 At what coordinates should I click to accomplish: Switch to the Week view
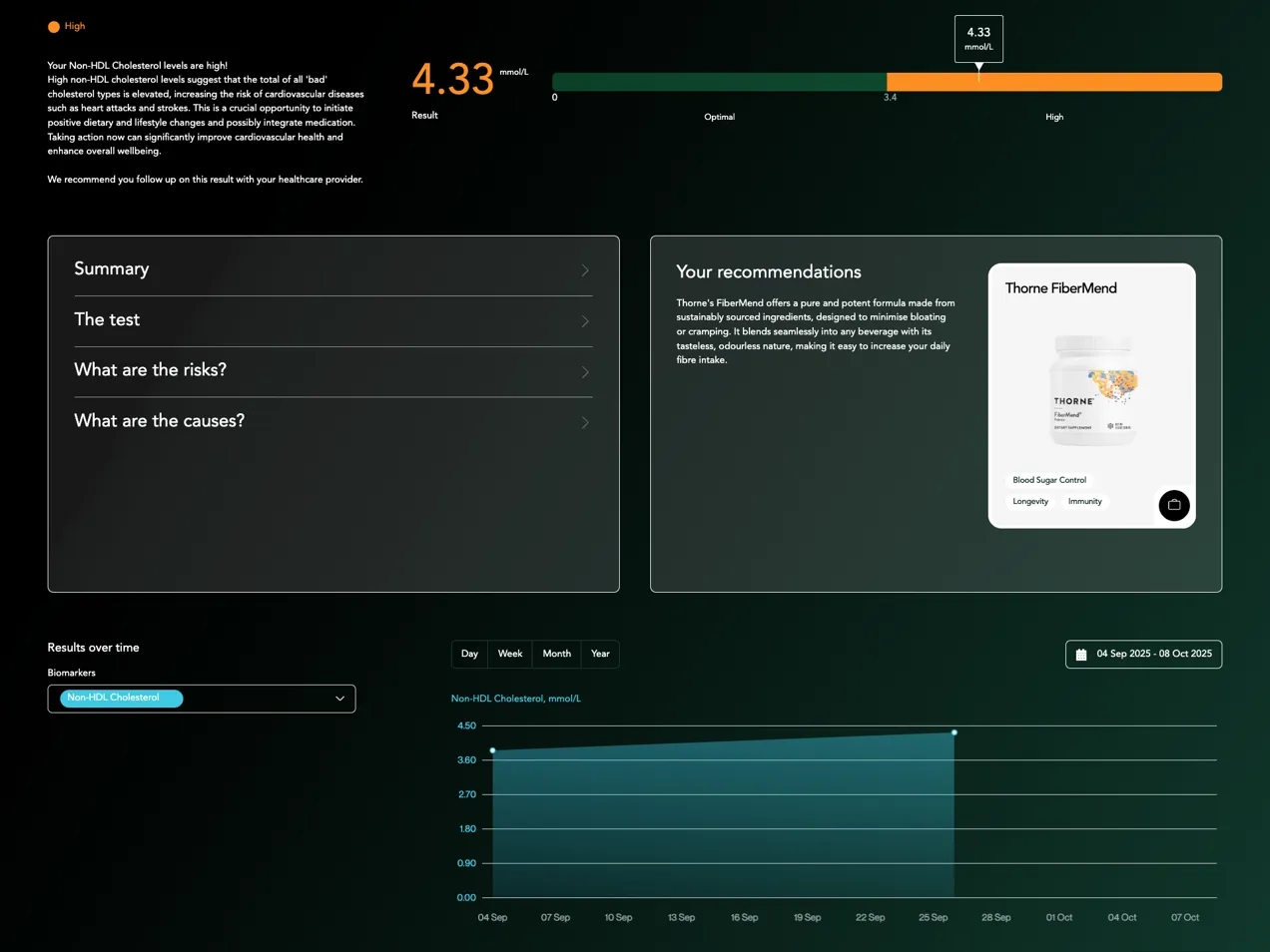509,654
